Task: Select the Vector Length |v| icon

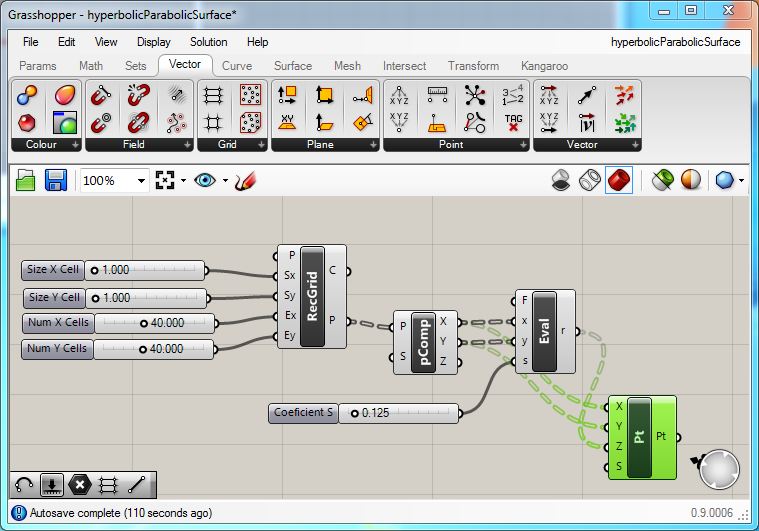Action: click(587, 123)
